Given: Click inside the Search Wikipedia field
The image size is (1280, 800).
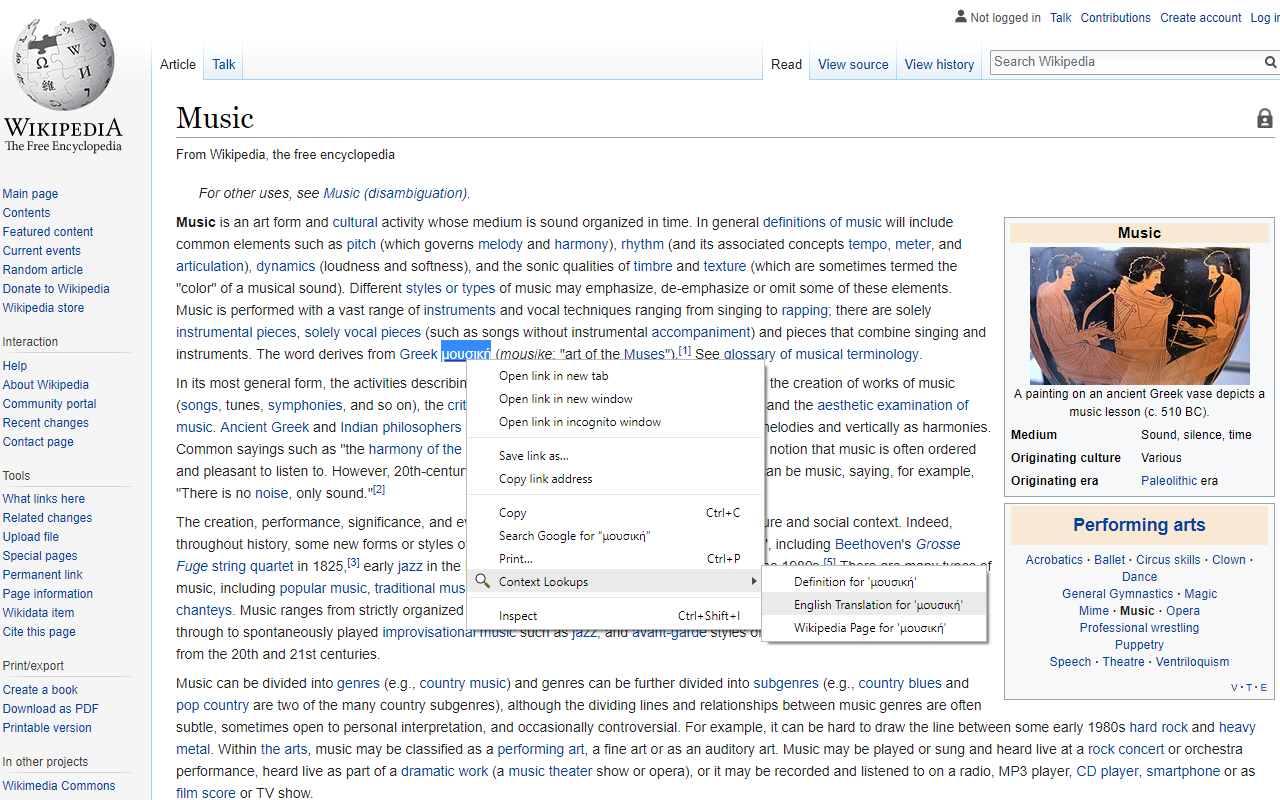Looking at the screenshot, I should [1100, 61].
